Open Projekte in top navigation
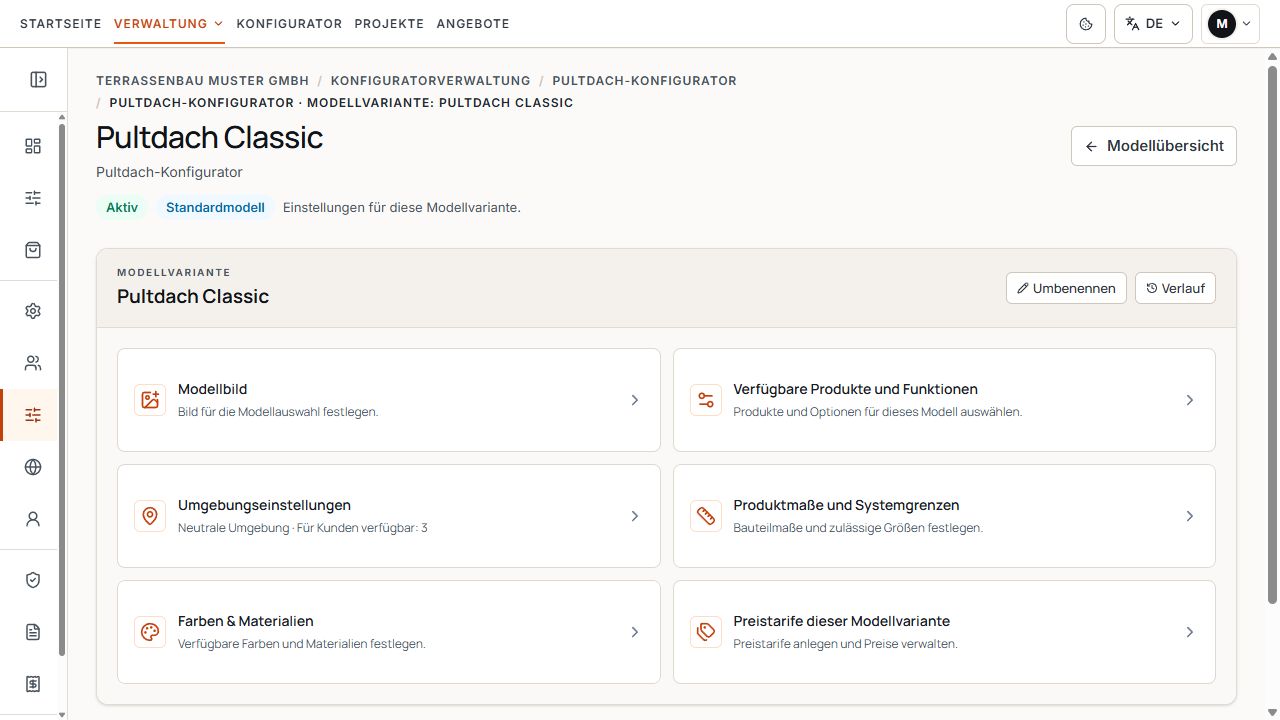Image resolution: width=1280 pixels, height=720 pixels. coord(389,23)
